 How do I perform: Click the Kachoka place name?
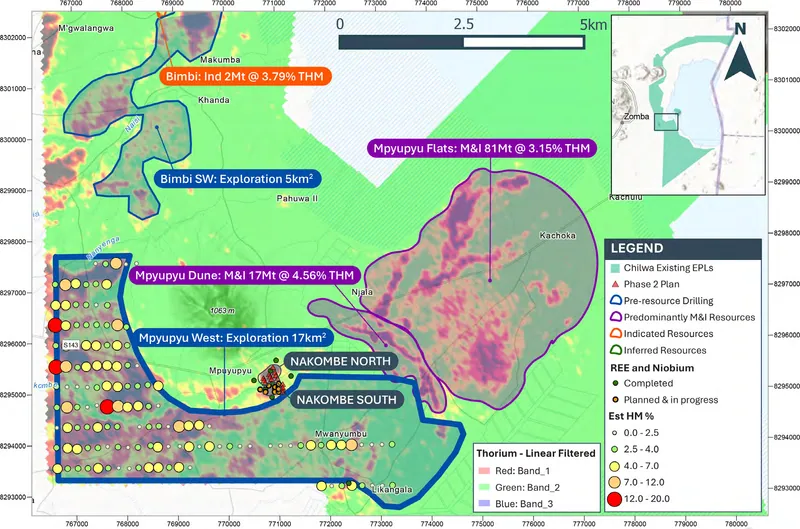click(558, 235)
